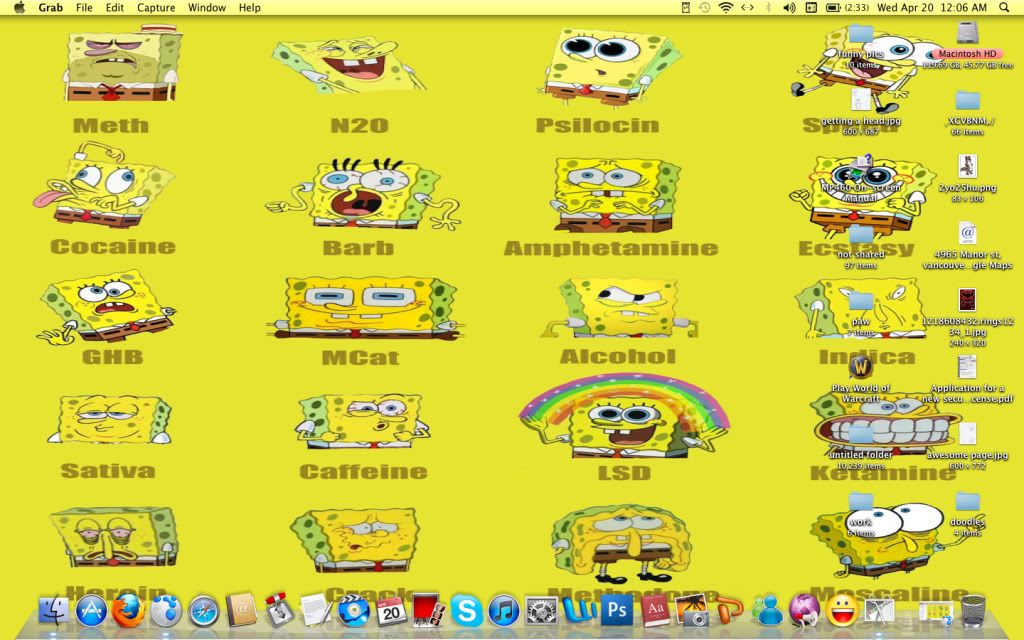Launch Safari from the Dock
1024x640 pixels.
click(x=204, y=612)
